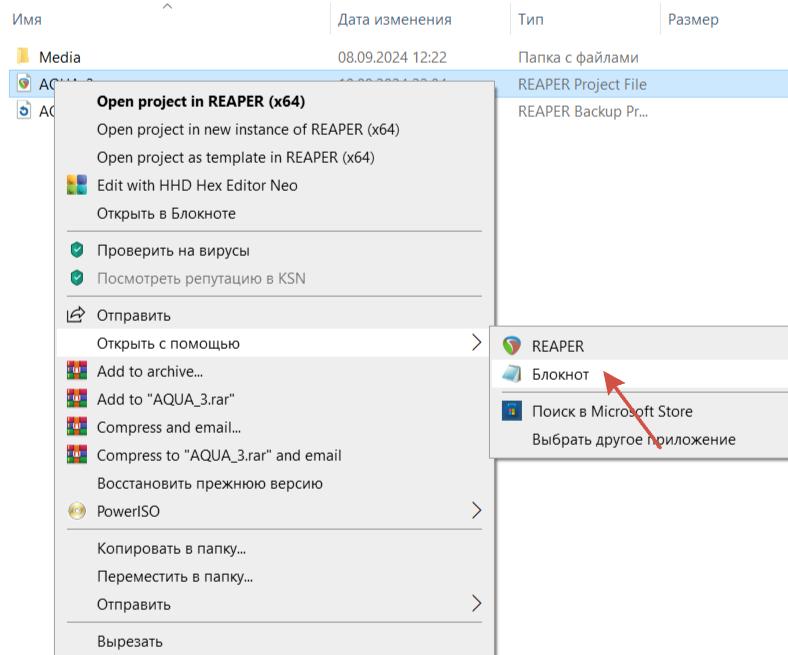The height and width of the screenshot is (655, 788).
Task: Expand the PowerISO submenu arrow
Action: tap(475, 511)
